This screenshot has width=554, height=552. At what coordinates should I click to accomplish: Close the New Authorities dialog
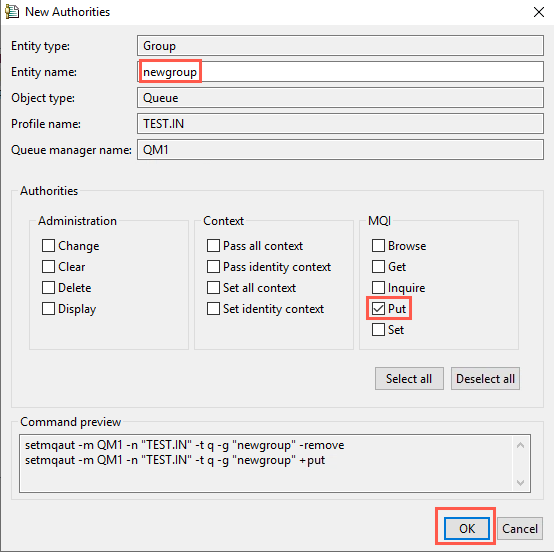point(538,12)
